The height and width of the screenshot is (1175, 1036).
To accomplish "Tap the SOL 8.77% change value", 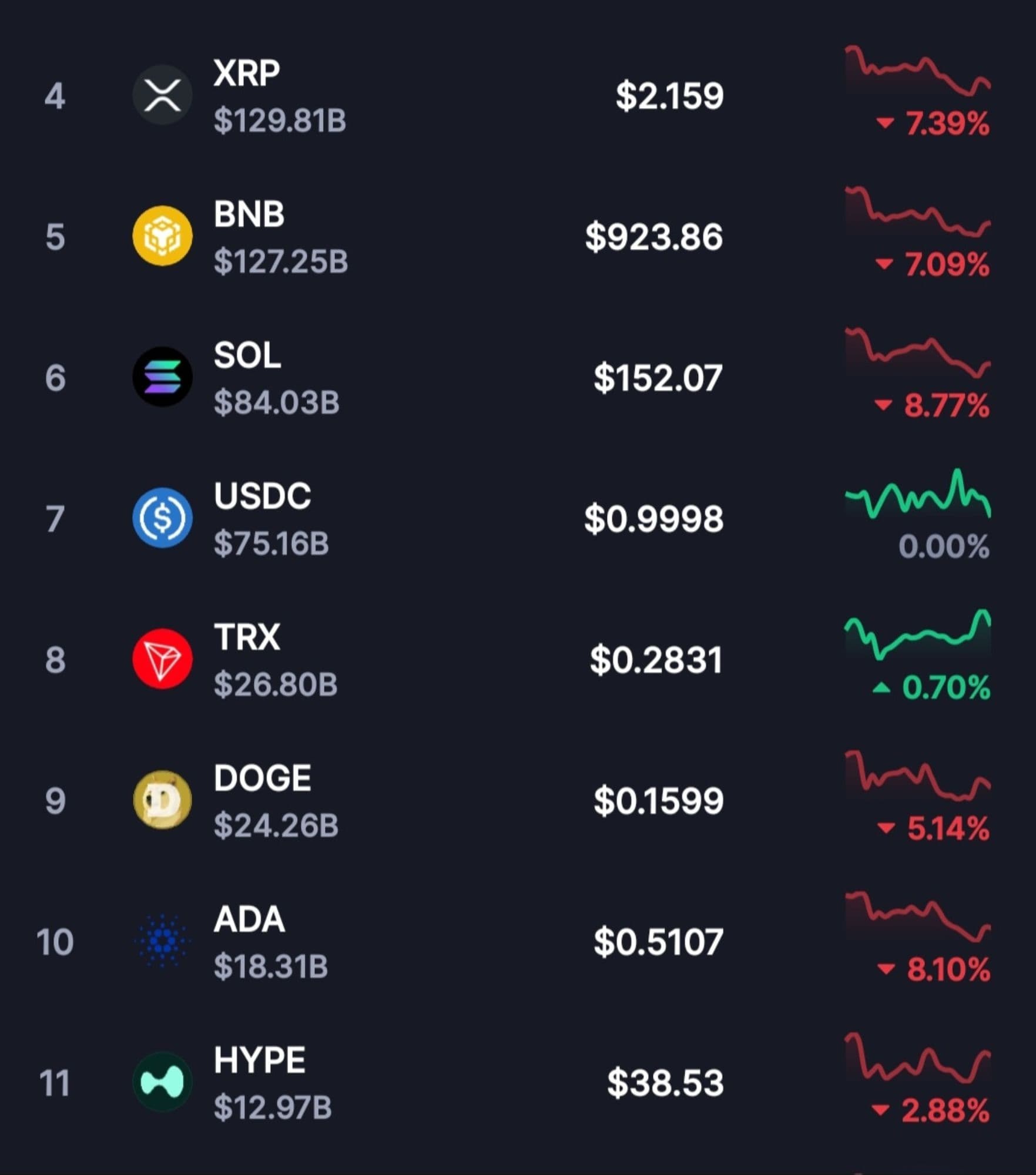I will click(933, 406).
